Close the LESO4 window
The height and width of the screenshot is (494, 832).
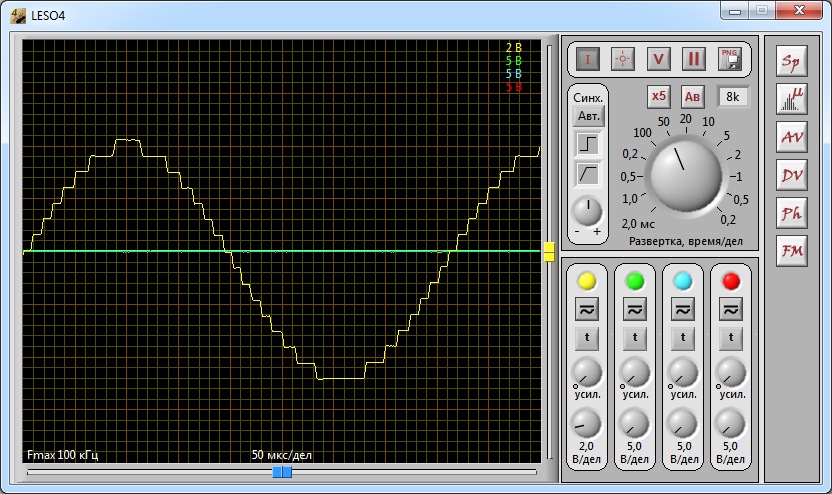(x=799, y=11)
